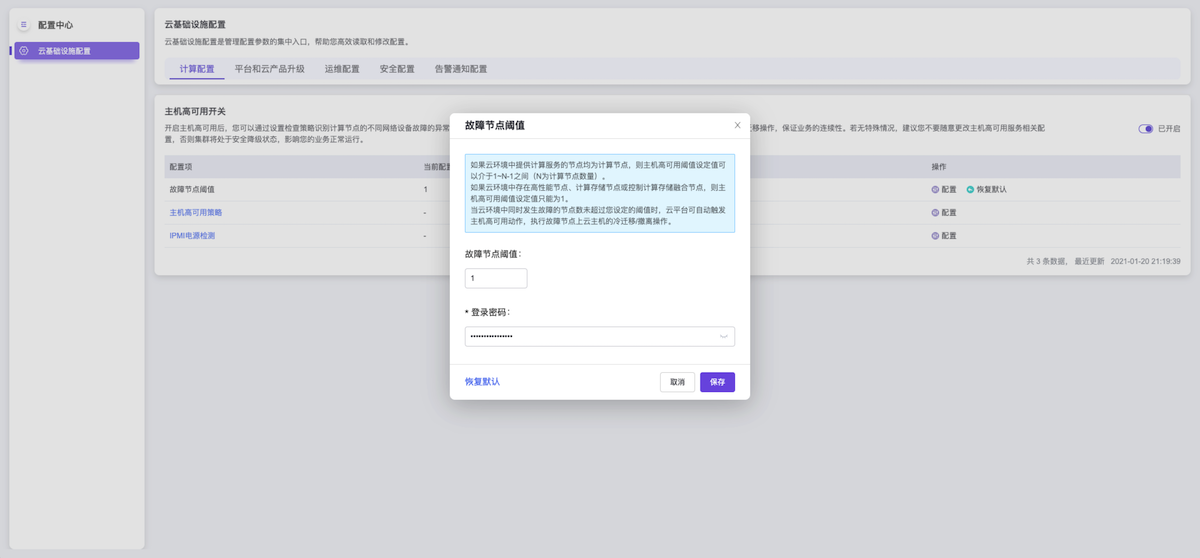Go to the 告警通知配置 tab

[x=460, y=69]
